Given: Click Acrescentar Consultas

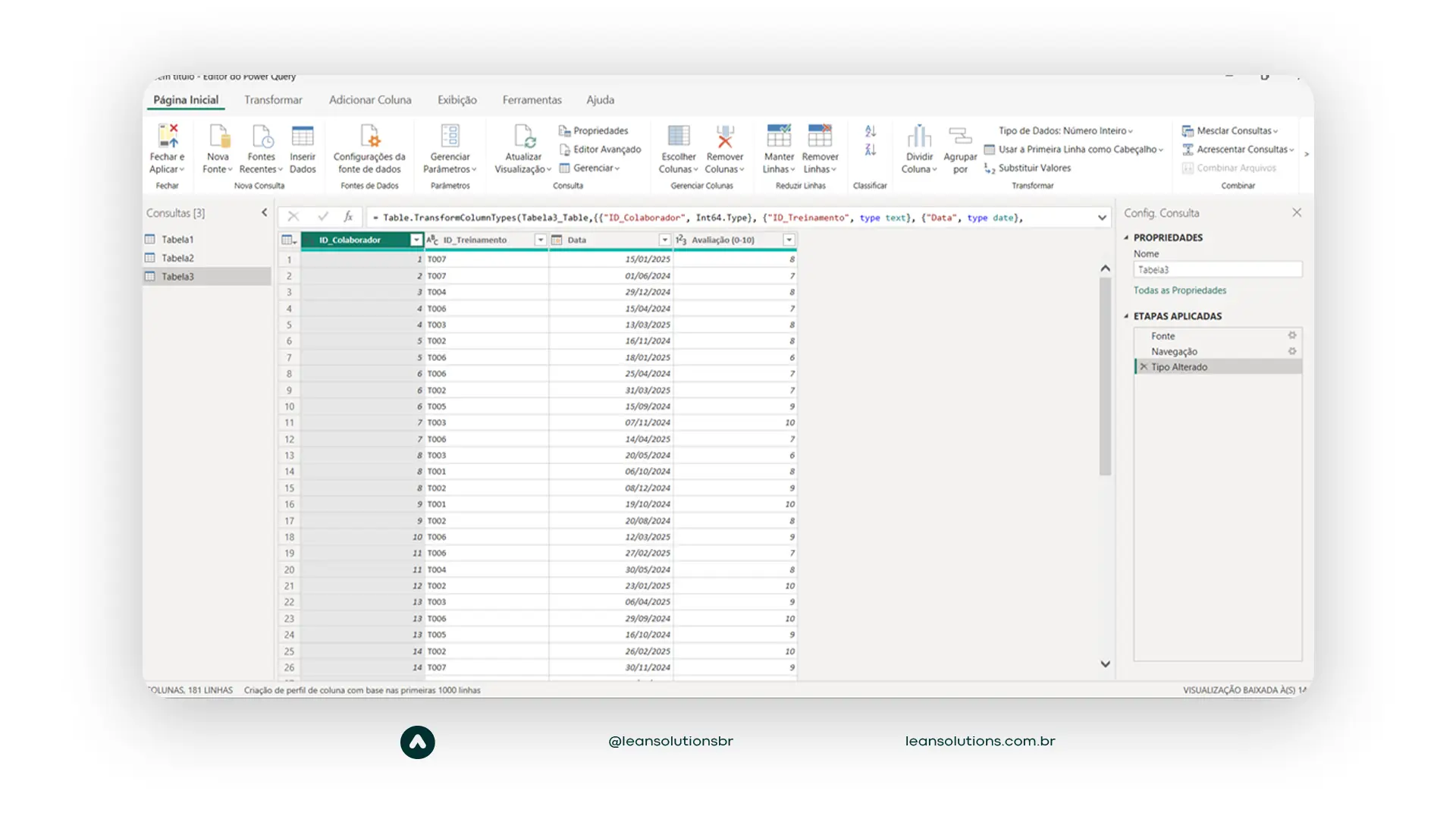Looking at the screenshot, I should coord(1238,149).
